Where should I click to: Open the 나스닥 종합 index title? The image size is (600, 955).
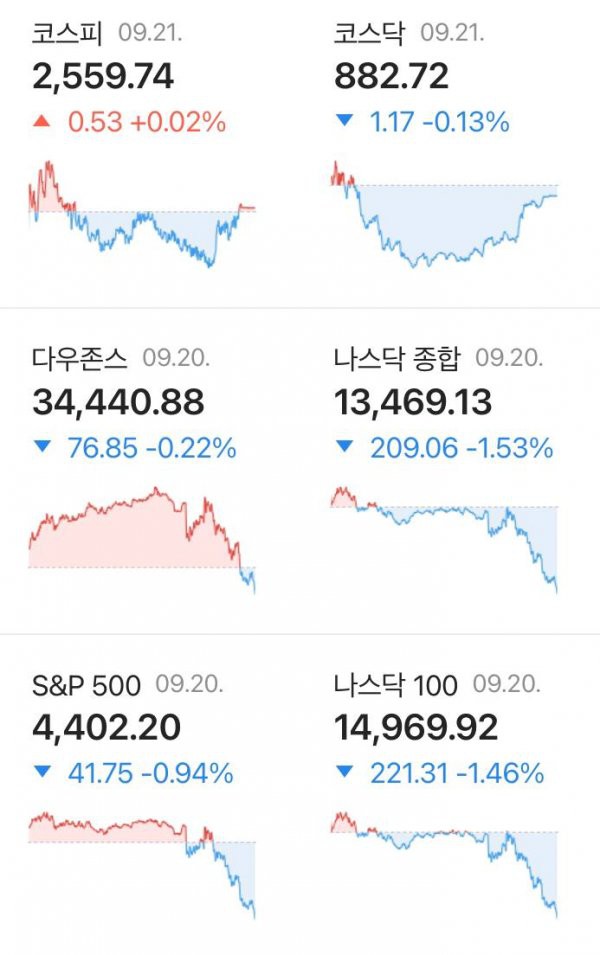pos(397,358)
